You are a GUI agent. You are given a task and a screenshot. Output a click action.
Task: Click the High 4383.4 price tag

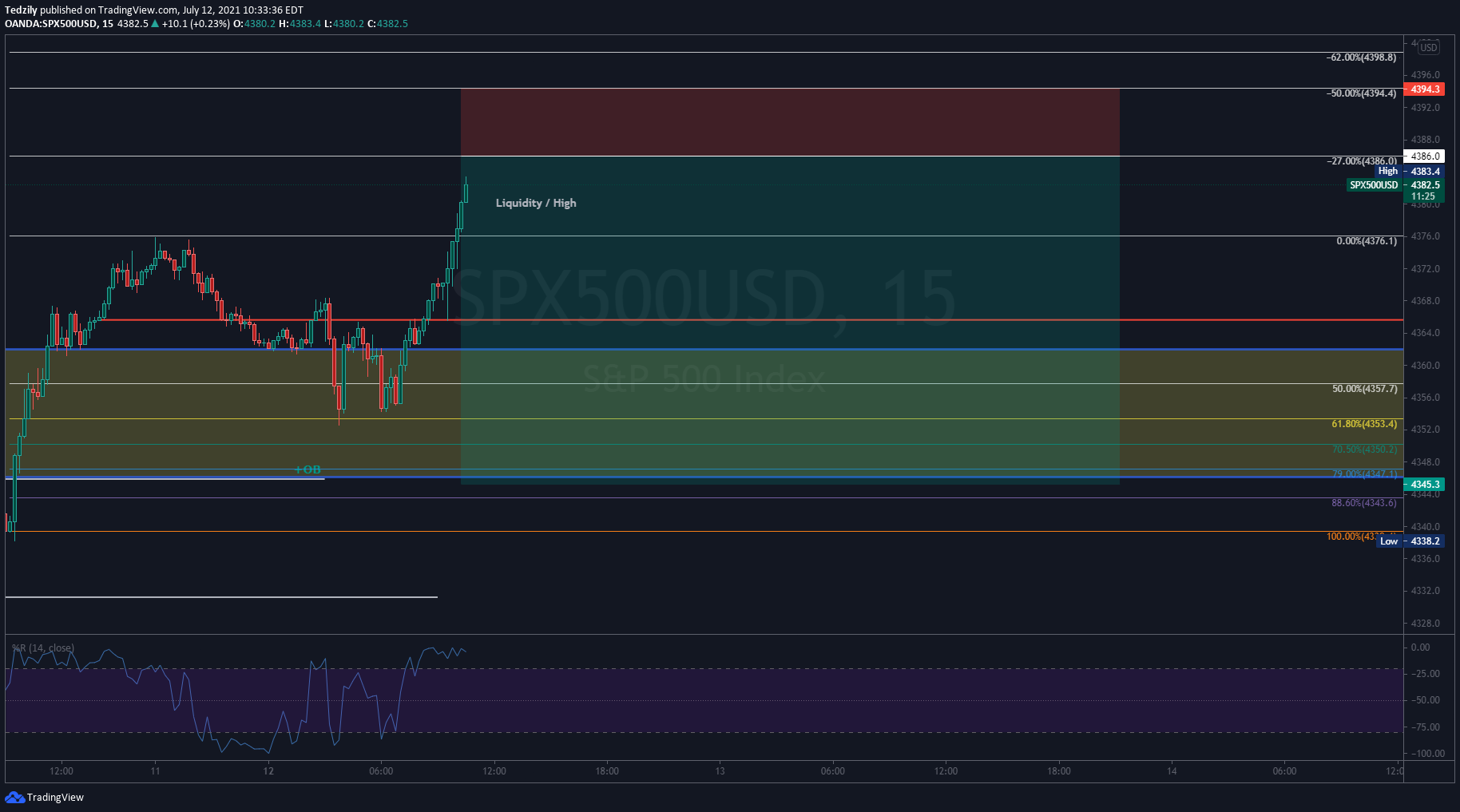1410,171
